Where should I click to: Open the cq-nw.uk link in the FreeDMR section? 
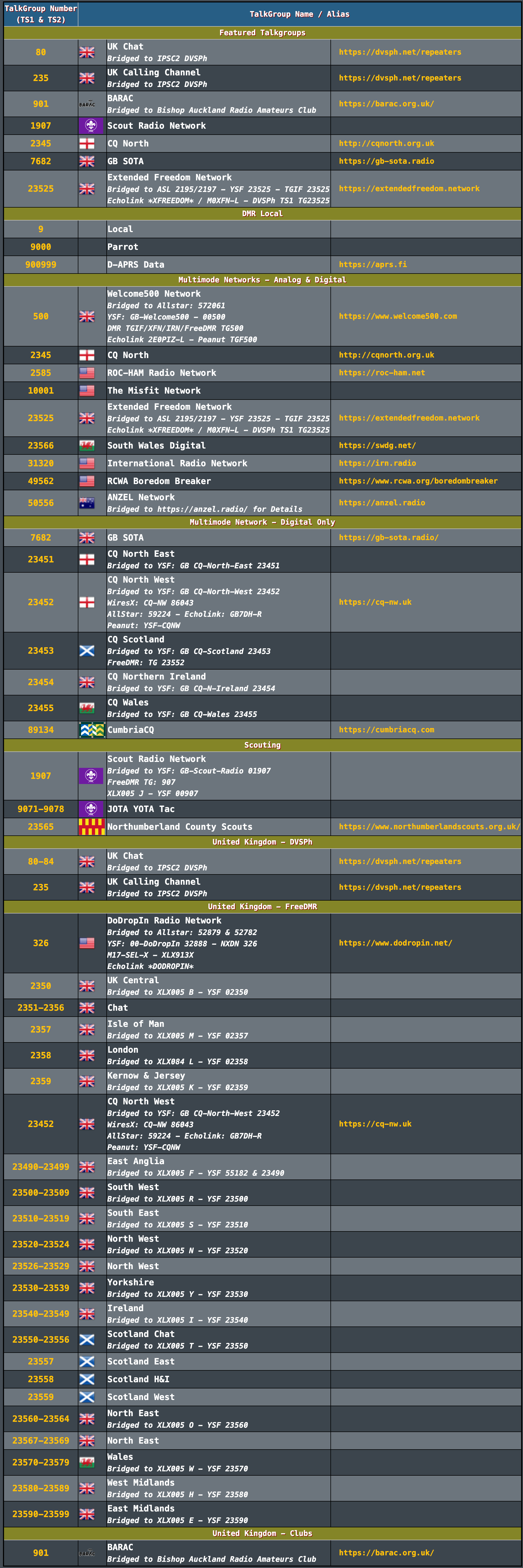coord(375,1124)
